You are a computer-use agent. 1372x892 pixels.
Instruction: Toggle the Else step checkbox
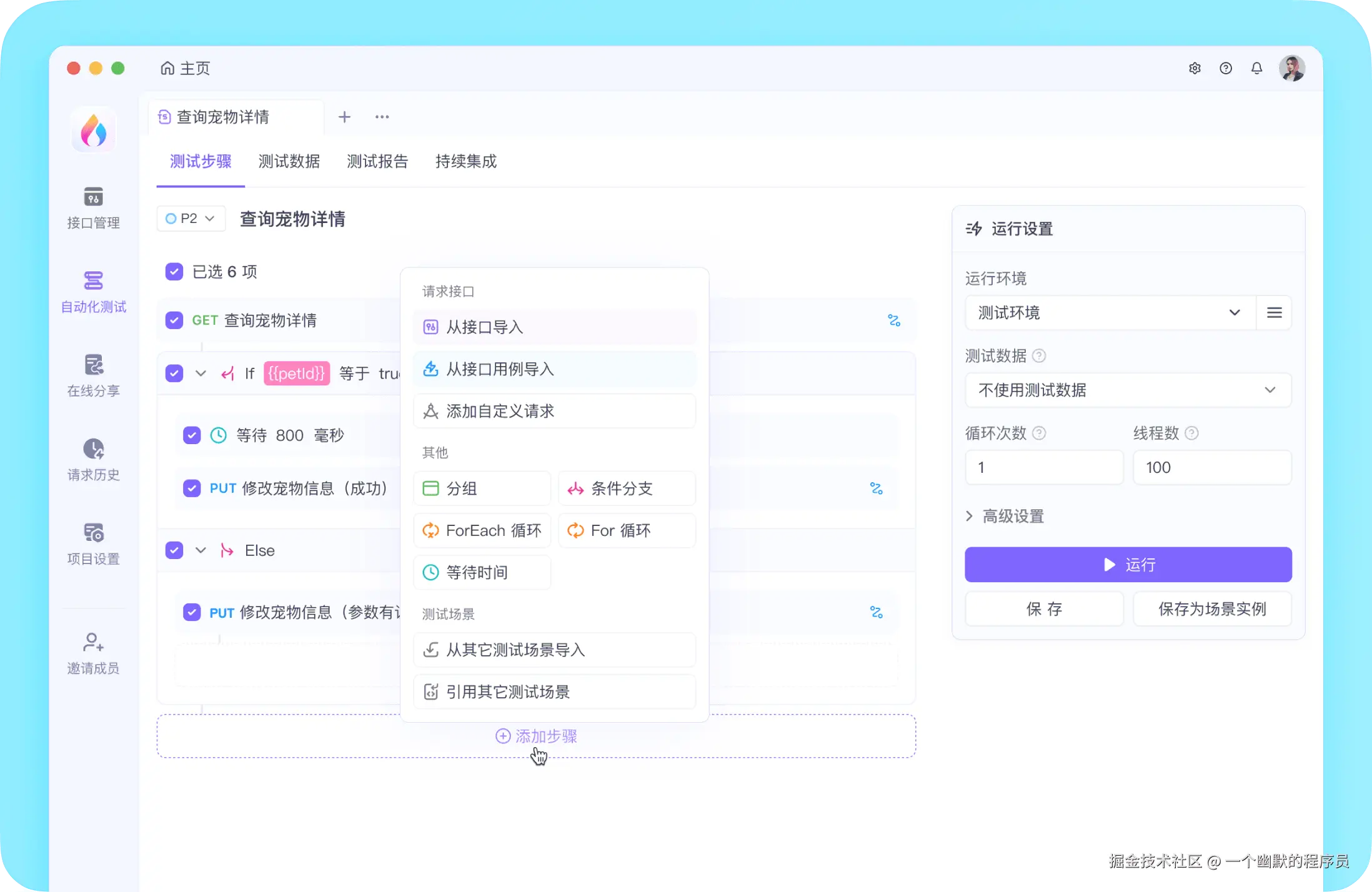click(174, 550)
